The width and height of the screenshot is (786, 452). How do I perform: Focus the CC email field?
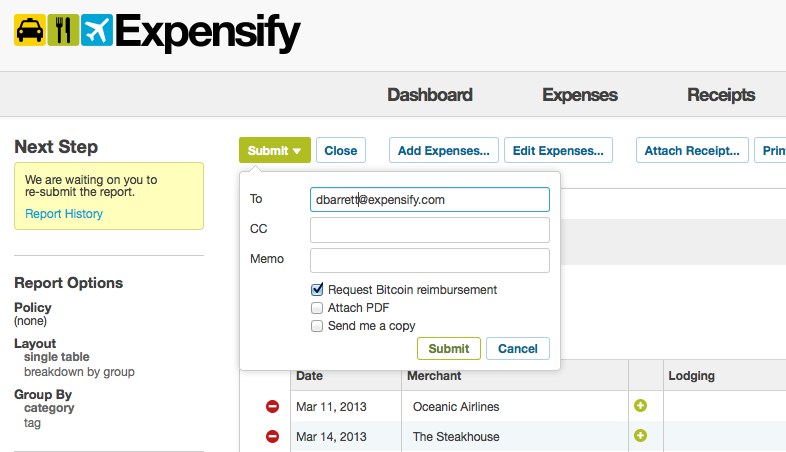(x=430, y=230)
